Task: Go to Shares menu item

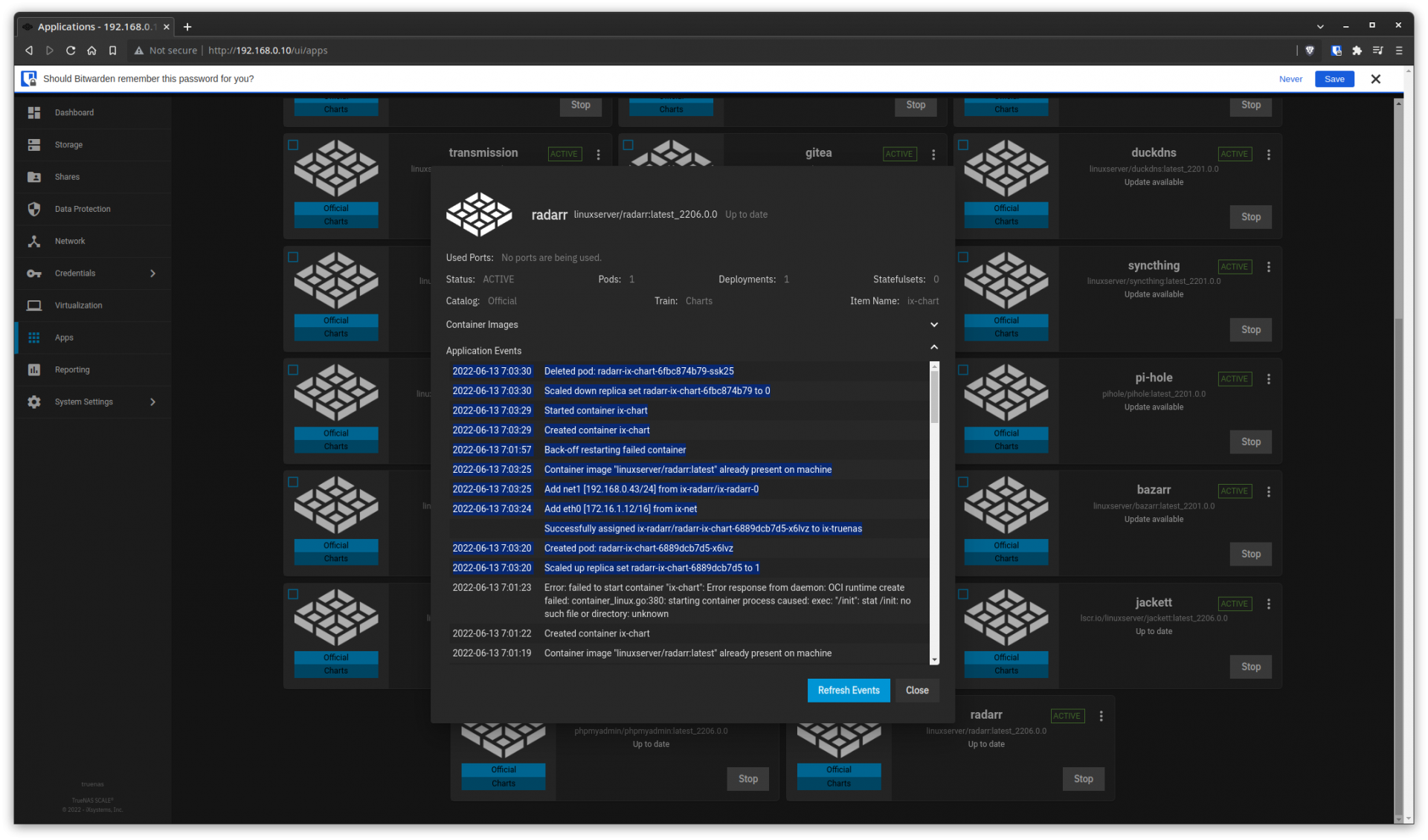Action: (x=67, y=177)
